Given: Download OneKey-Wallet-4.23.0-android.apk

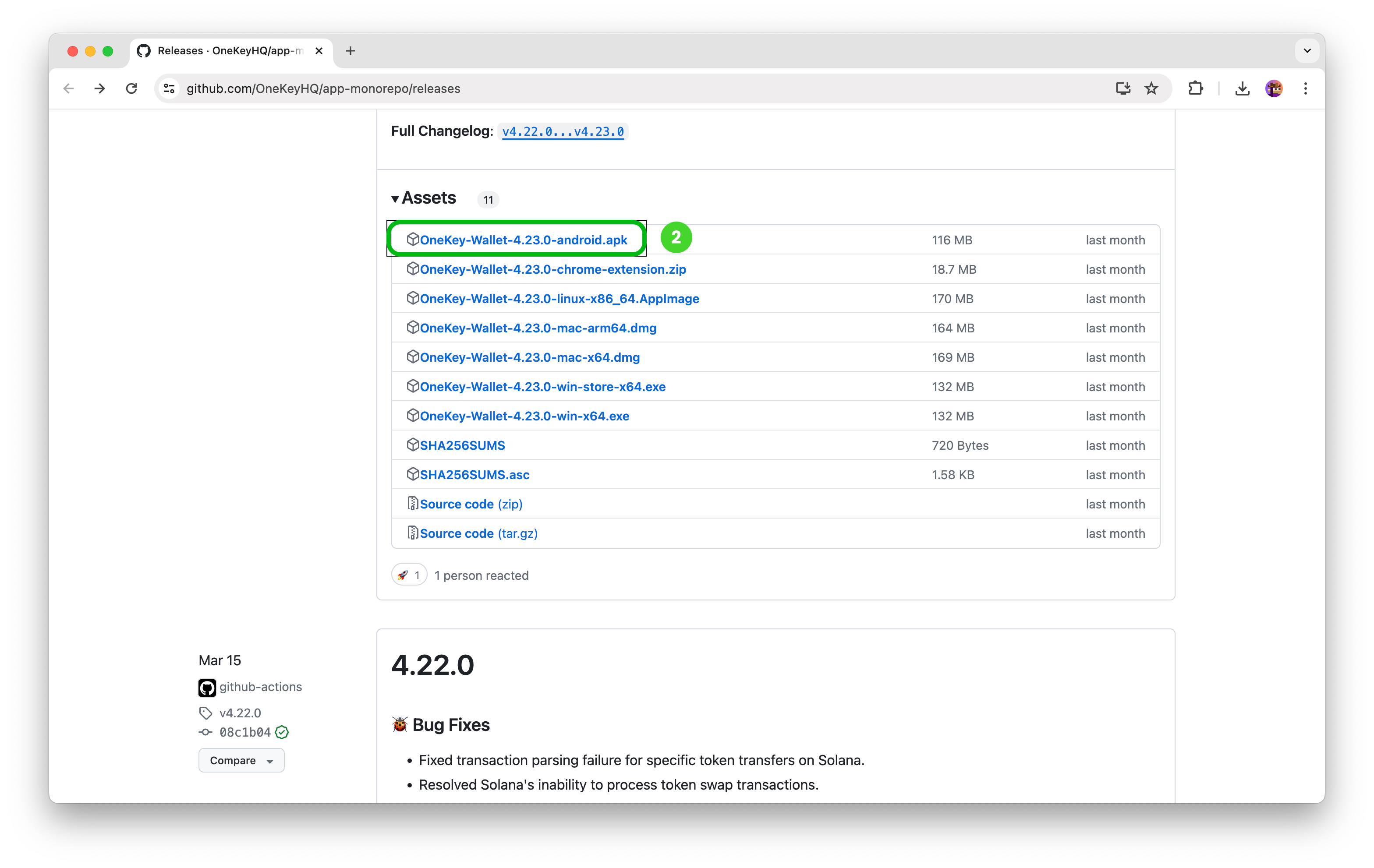Looking at the screenshot, I should [523, 240].
